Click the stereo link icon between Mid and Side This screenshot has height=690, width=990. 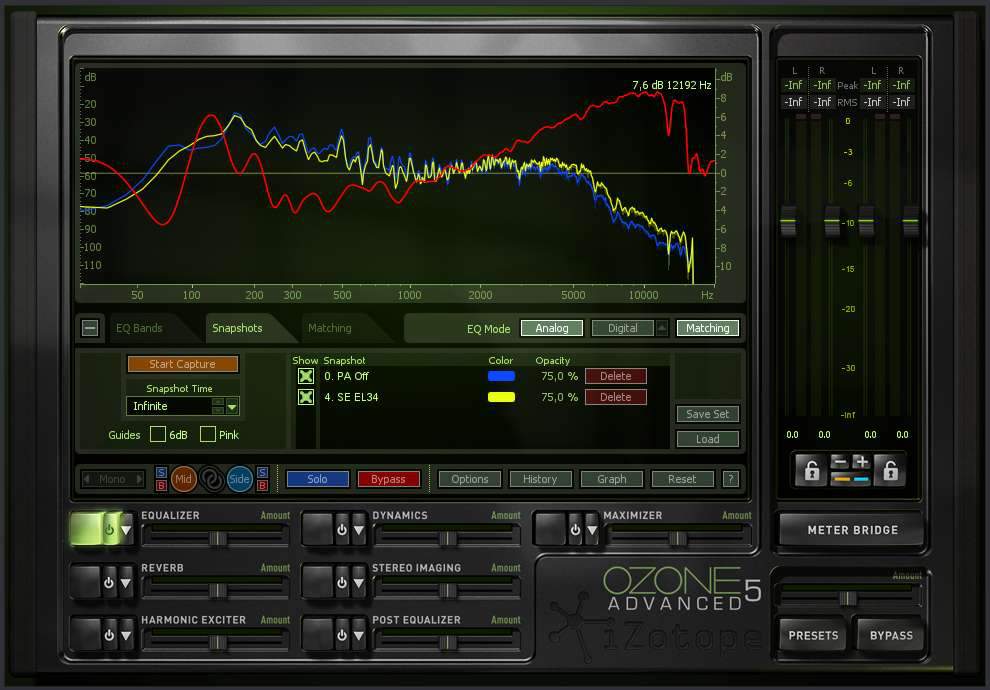click(212, 479)
